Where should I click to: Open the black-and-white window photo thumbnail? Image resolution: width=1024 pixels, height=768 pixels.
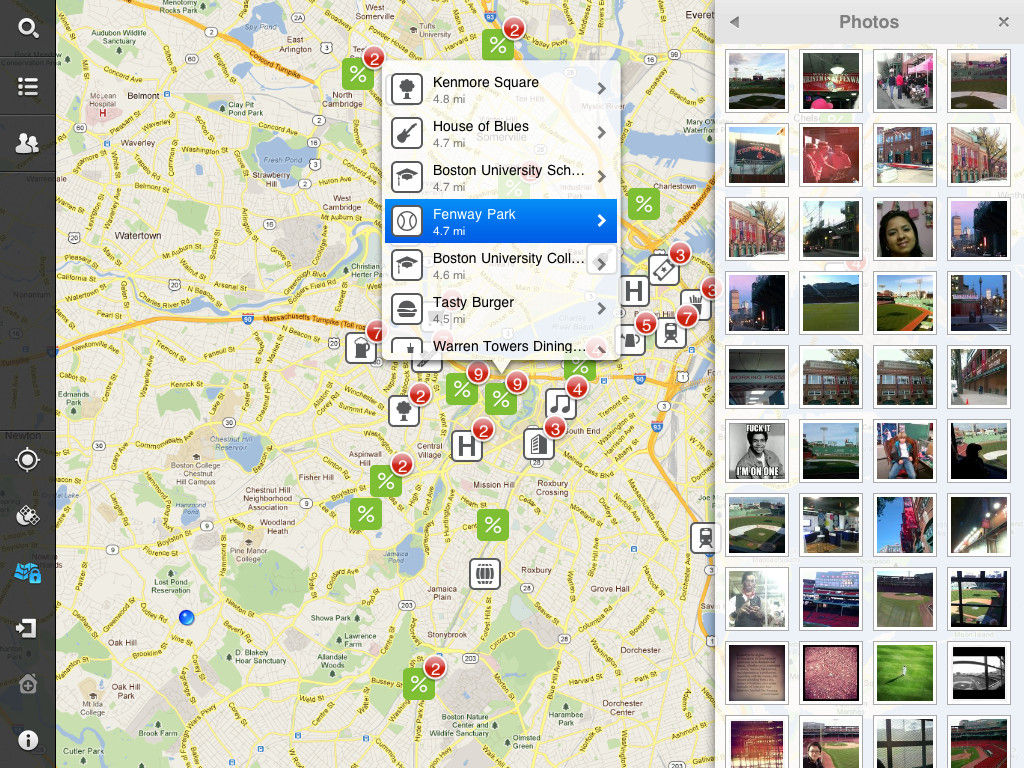(x=978, y=672)
